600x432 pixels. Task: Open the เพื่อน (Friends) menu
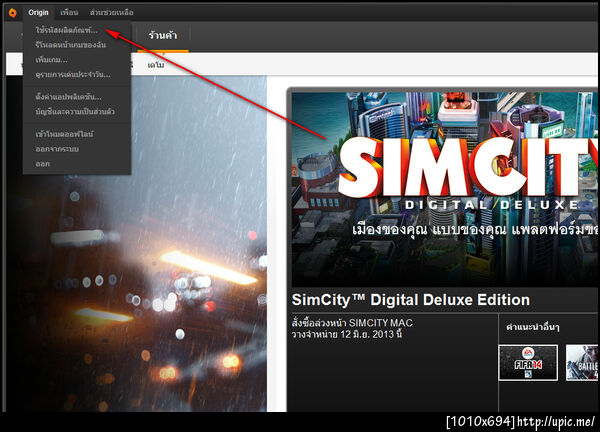69,13
